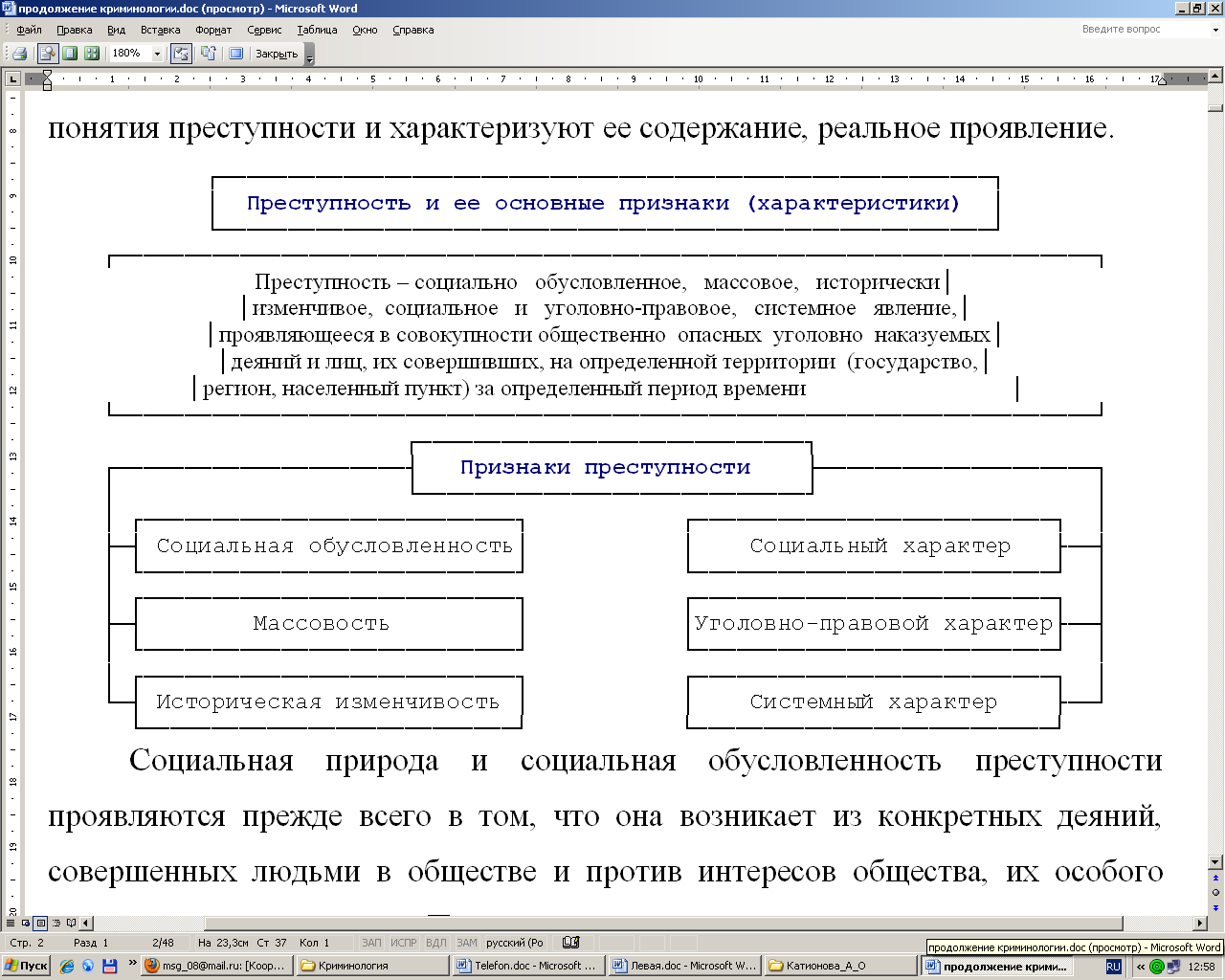
Task: Toggle ЗАМ overtype indicator
Action: [467, 943]
